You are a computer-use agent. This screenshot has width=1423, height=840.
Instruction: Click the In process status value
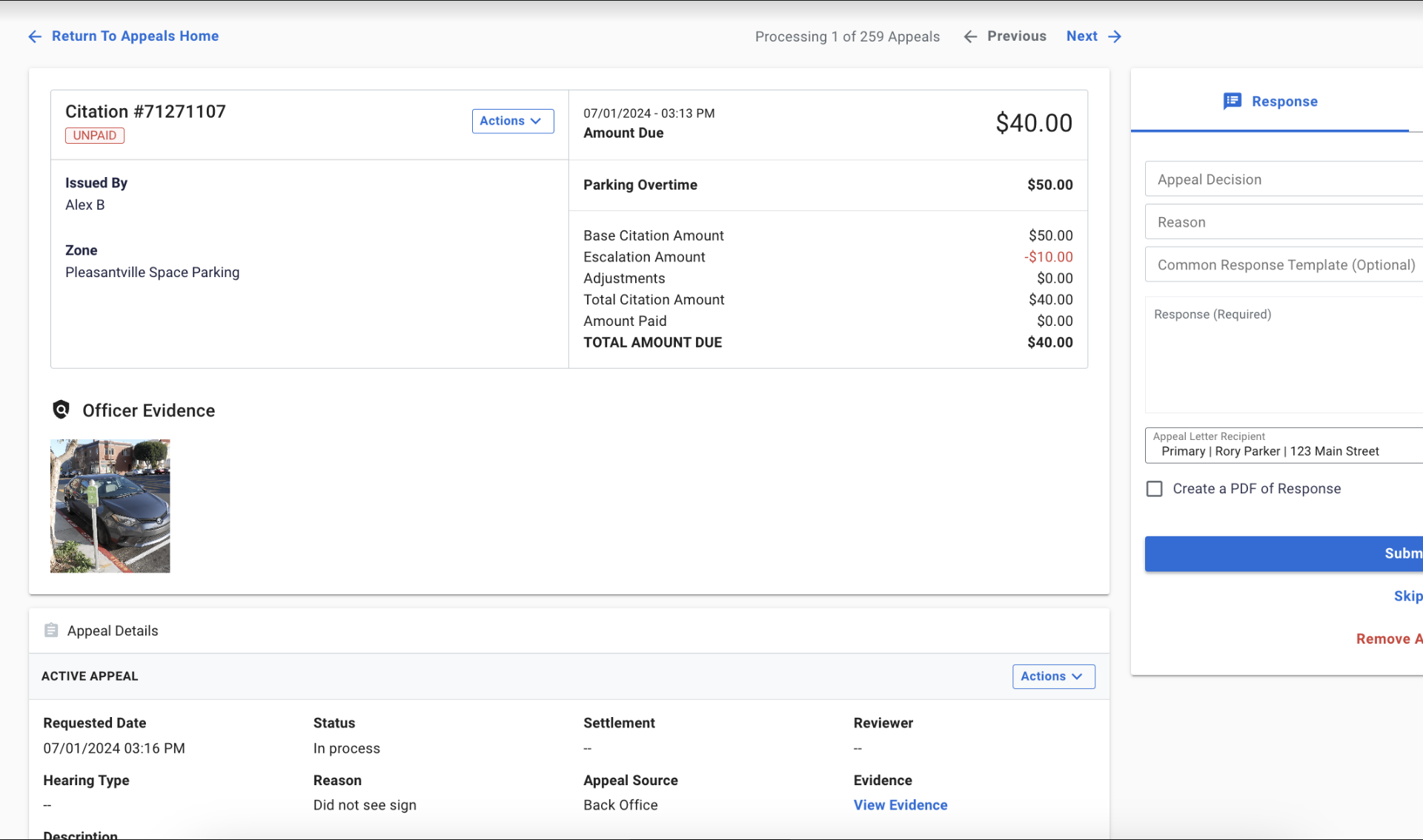pyautogui.click(x=346, y=749)
